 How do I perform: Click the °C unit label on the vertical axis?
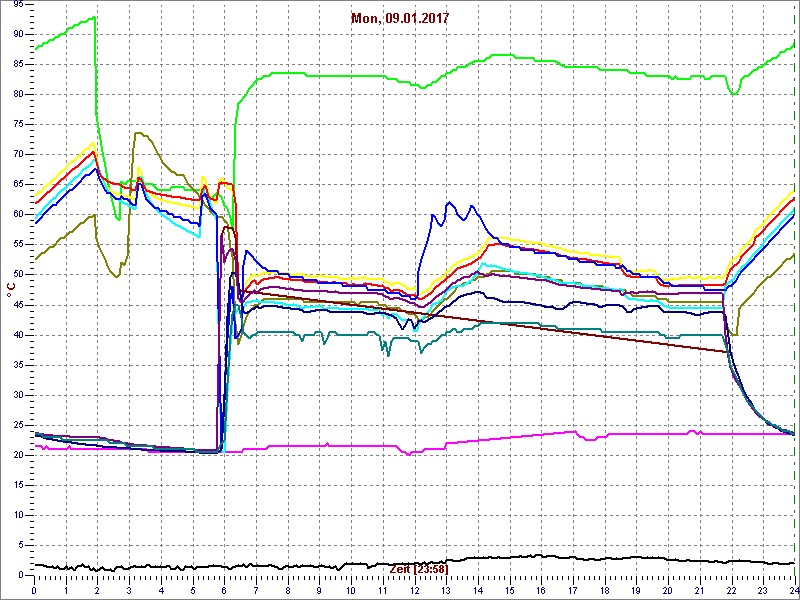click(x=10, y=288)
